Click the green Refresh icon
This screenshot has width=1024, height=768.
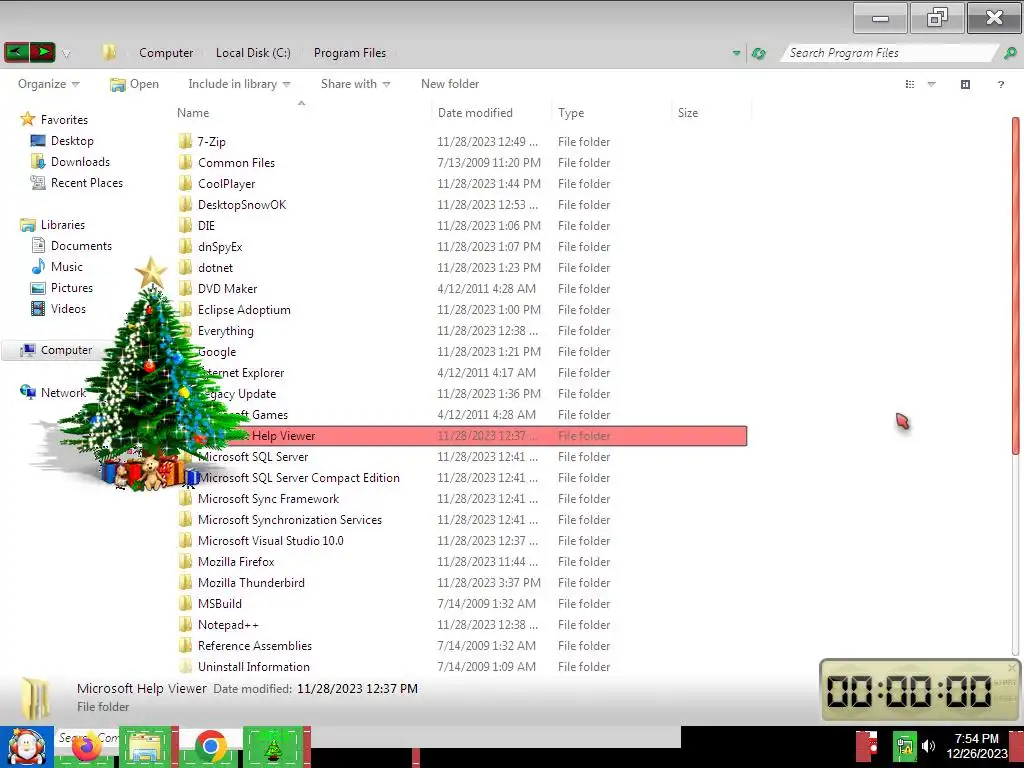(758, 54)
